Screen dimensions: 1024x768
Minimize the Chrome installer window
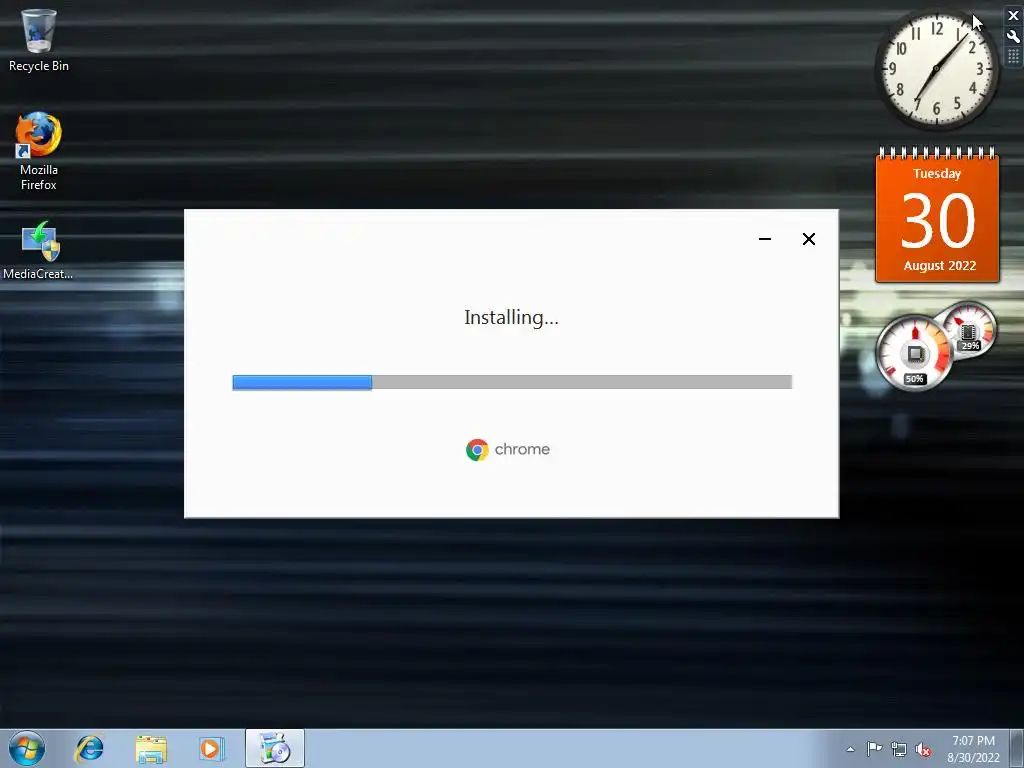(765, 239)
